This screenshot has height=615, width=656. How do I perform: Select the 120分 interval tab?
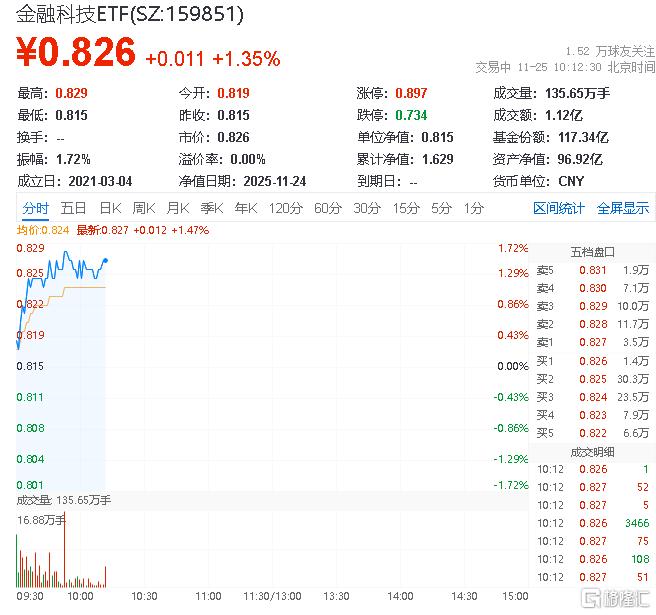pyautogui.click(x=285, y=208)
